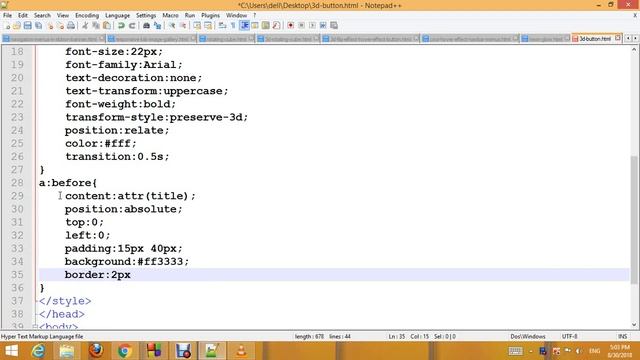The height and width of the screenshot is (360, 640).
Task: Open the ? help menu
Action: [254, 15]
